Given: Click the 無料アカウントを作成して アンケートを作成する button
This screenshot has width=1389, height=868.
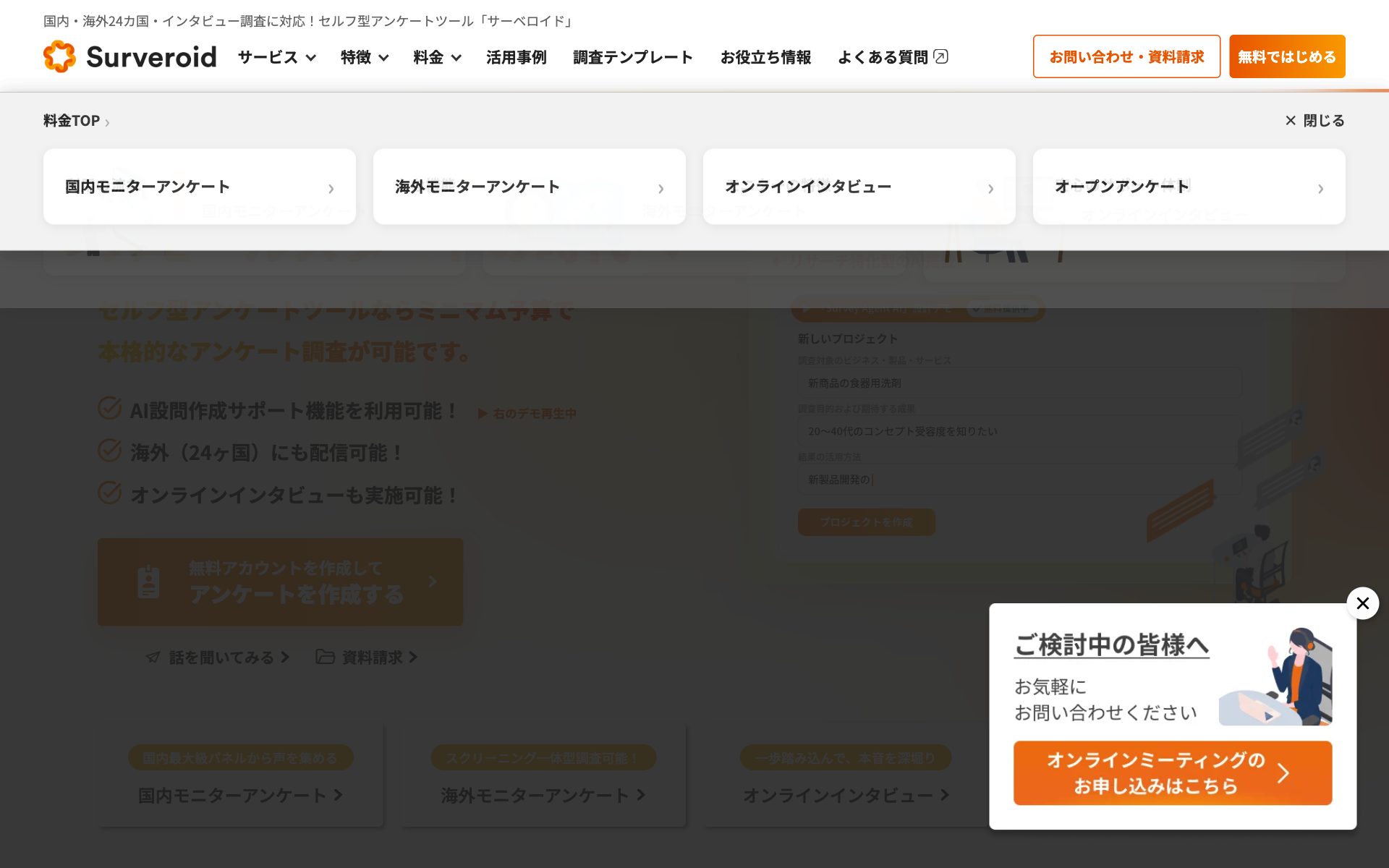Looking at the screenshot, I should click(281, 582).
